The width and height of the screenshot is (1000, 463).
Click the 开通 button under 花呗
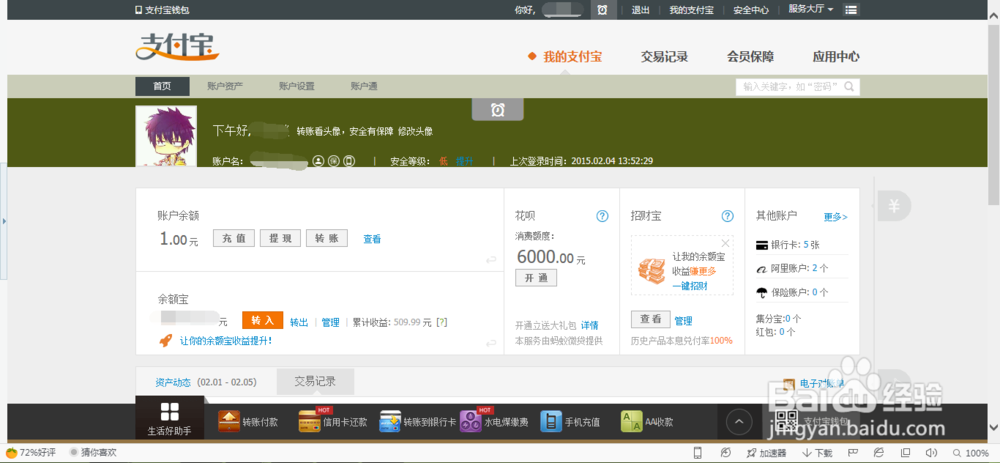tap(536, 278)
